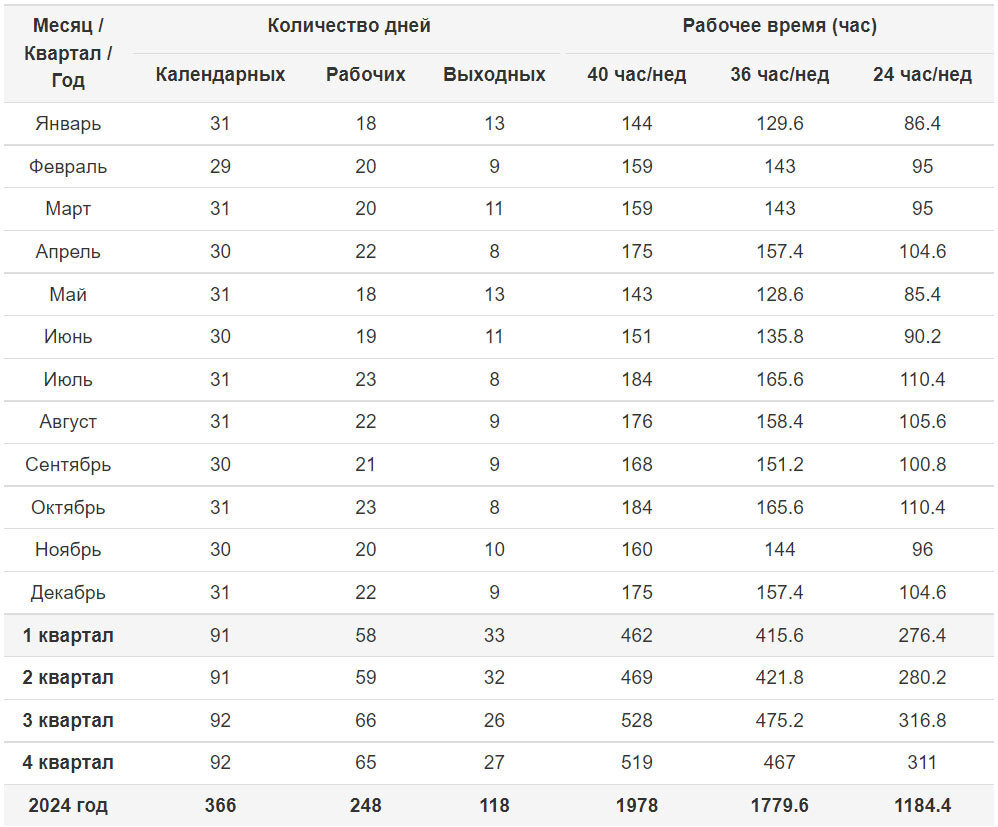The image size is (998, 827).
Task: Select the 36 час/нед column header
Action: click(x=780, y=74)
